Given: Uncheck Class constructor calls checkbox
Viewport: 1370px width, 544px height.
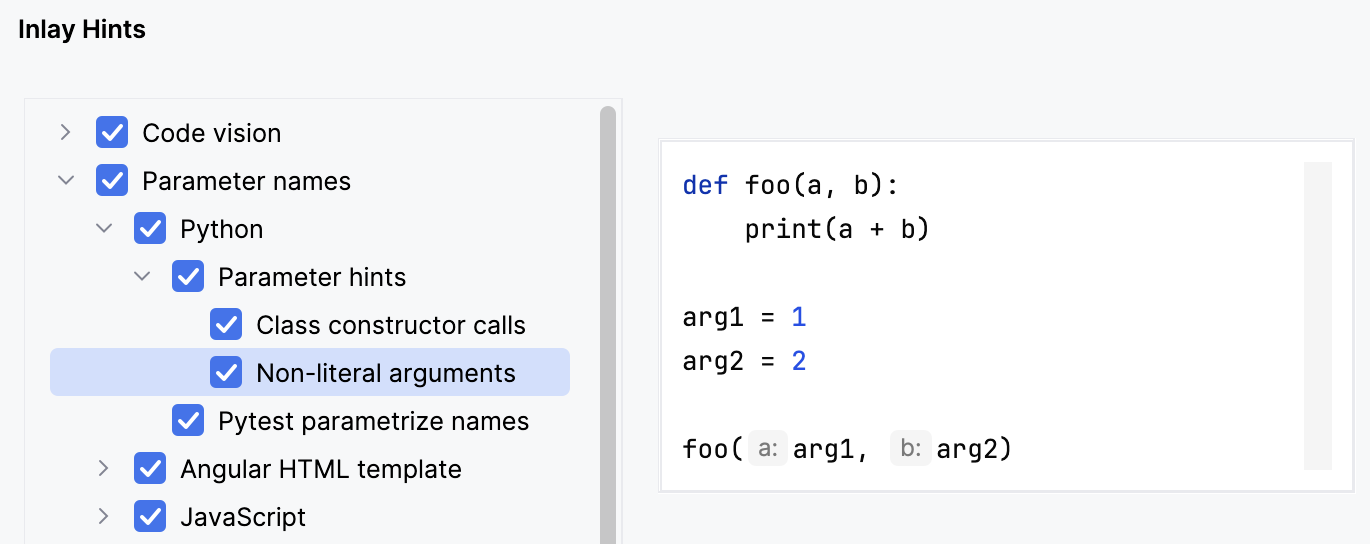Looking at the screenshot, I should [x=226, y=325].
